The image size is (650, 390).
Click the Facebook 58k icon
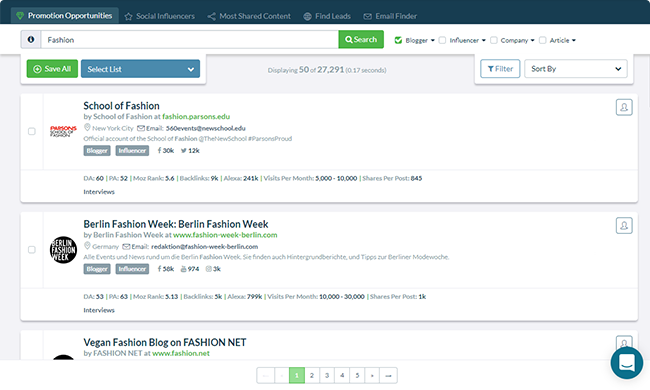[x=160, y=269]
